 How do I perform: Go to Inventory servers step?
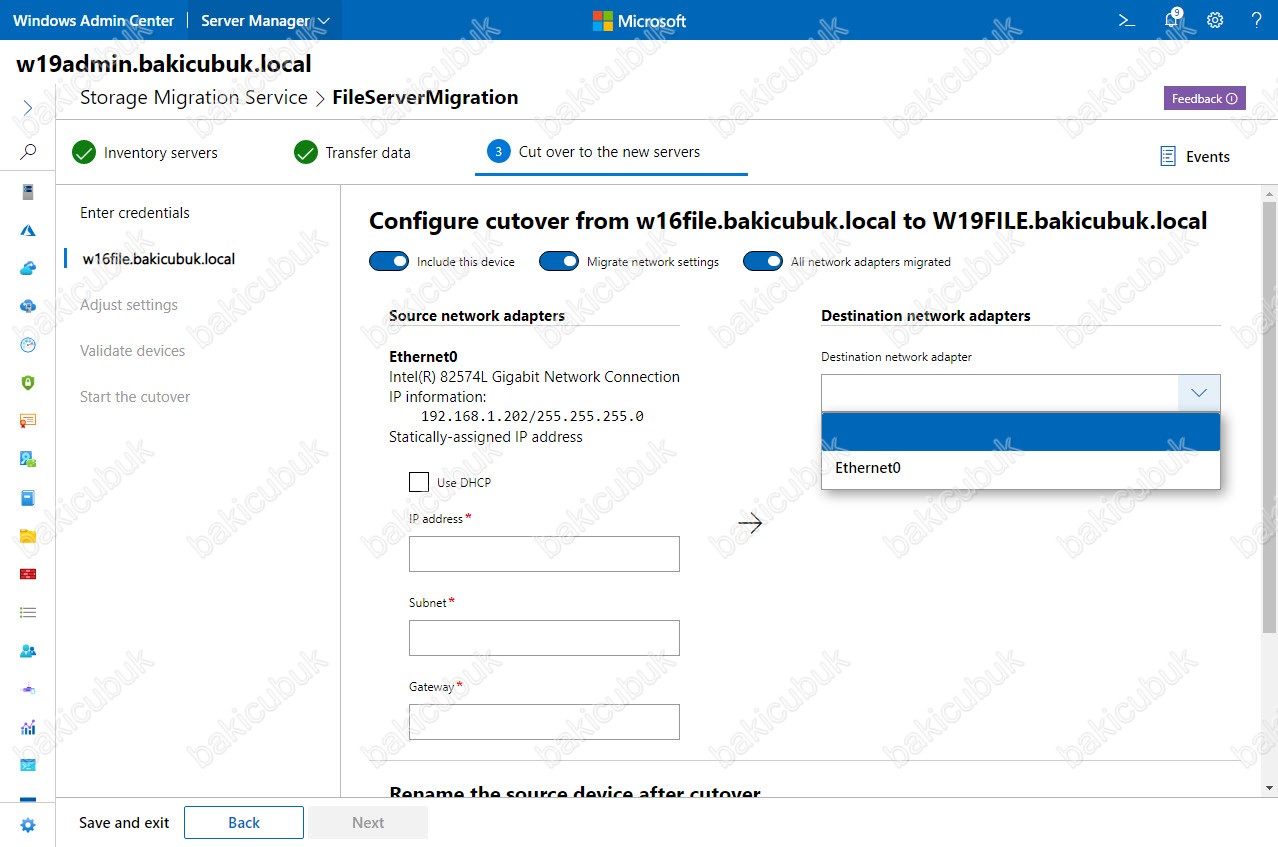click(x=145, y=153)
